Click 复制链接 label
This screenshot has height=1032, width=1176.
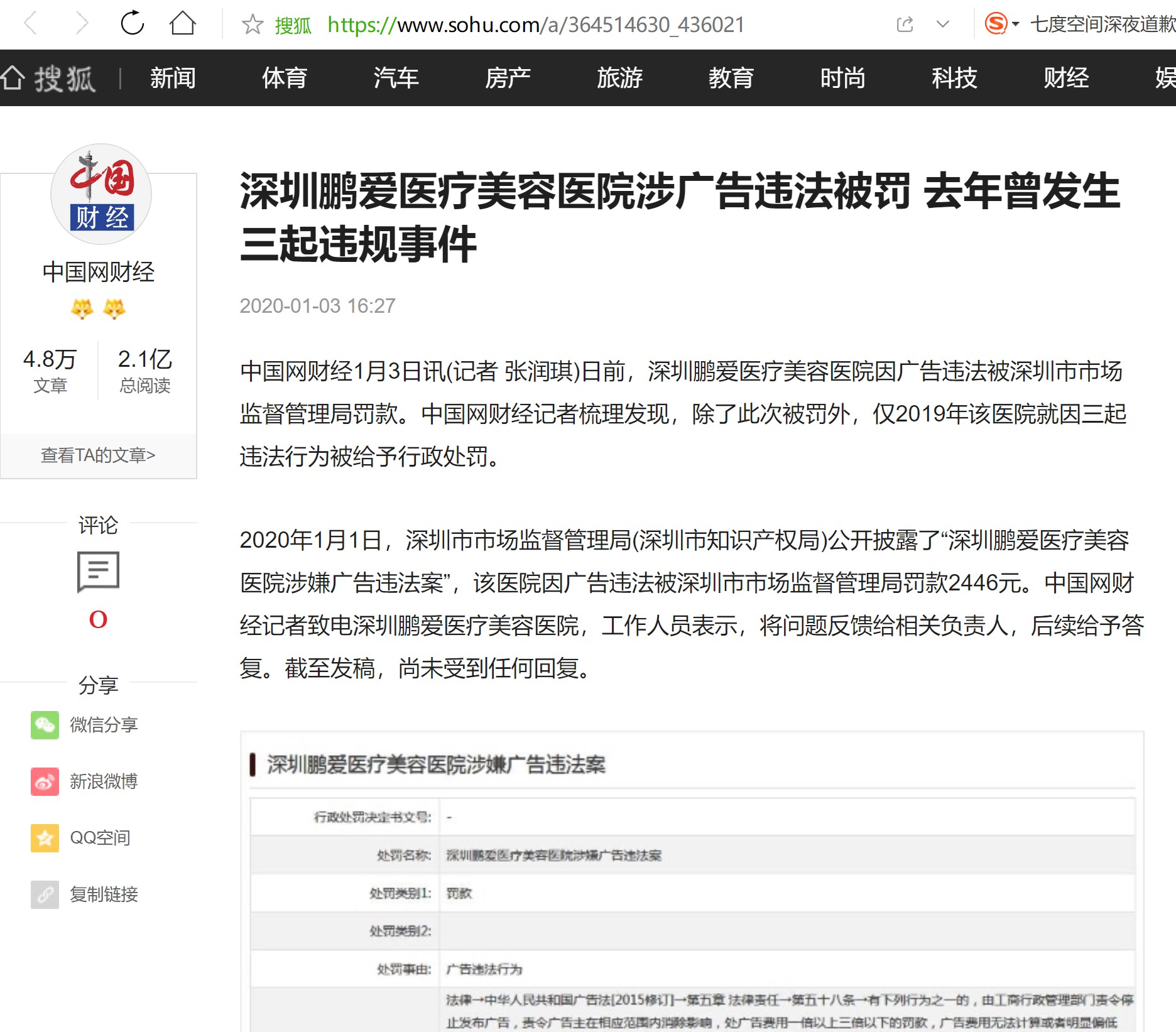tap(104, 894)
